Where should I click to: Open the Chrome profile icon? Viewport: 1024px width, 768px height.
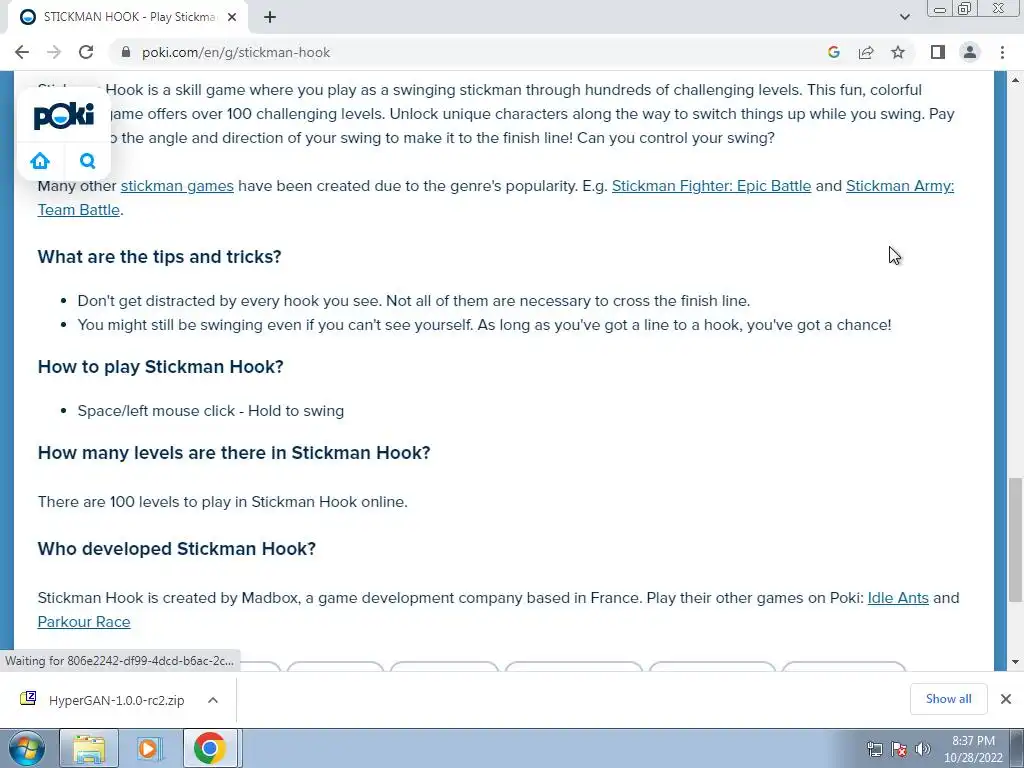point(970,52)
